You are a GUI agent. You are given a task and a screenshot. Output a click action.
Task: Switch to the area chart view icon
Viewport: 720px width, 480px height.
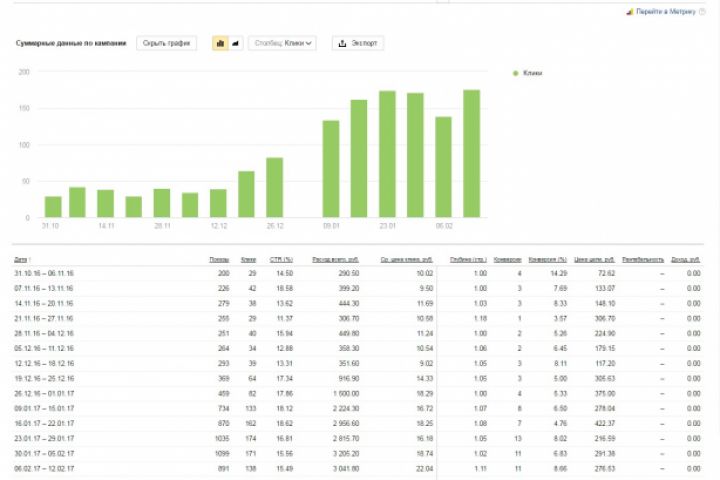click(x=236, y=43)
